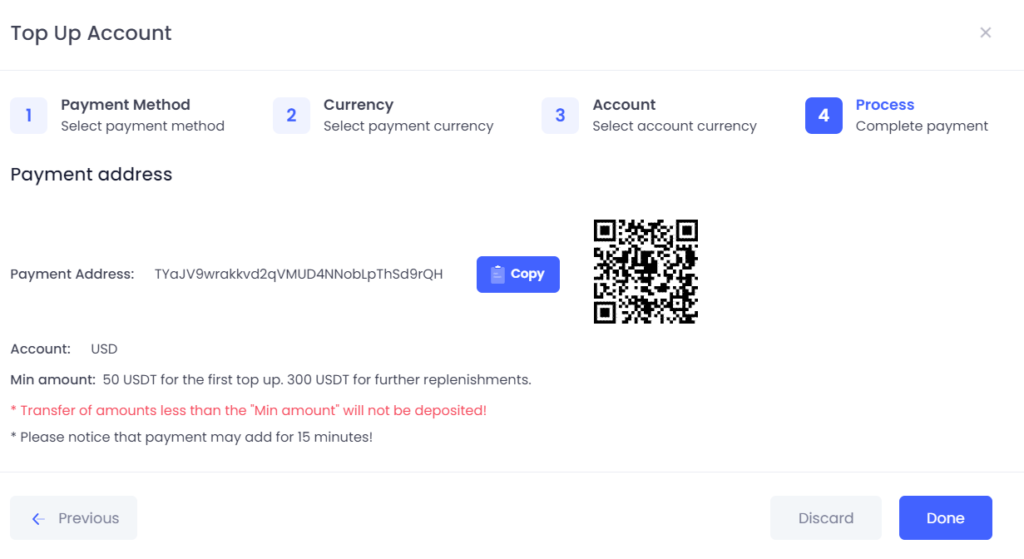The image size is (1024, 559).
Task: Click the step 1 number badge
Action: (29, 116)
